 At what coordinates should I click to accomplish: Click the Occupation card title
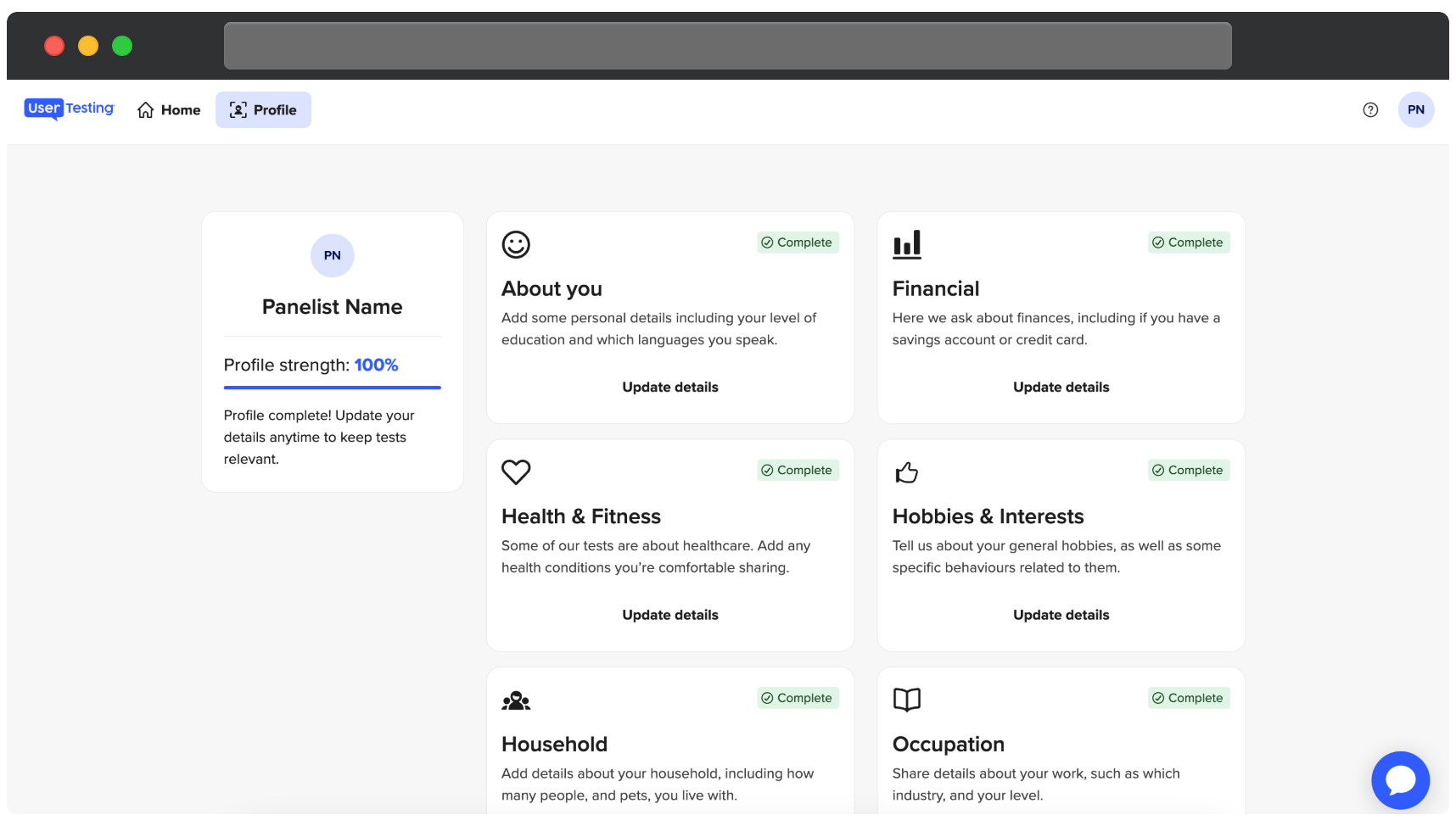pos(949,745)
